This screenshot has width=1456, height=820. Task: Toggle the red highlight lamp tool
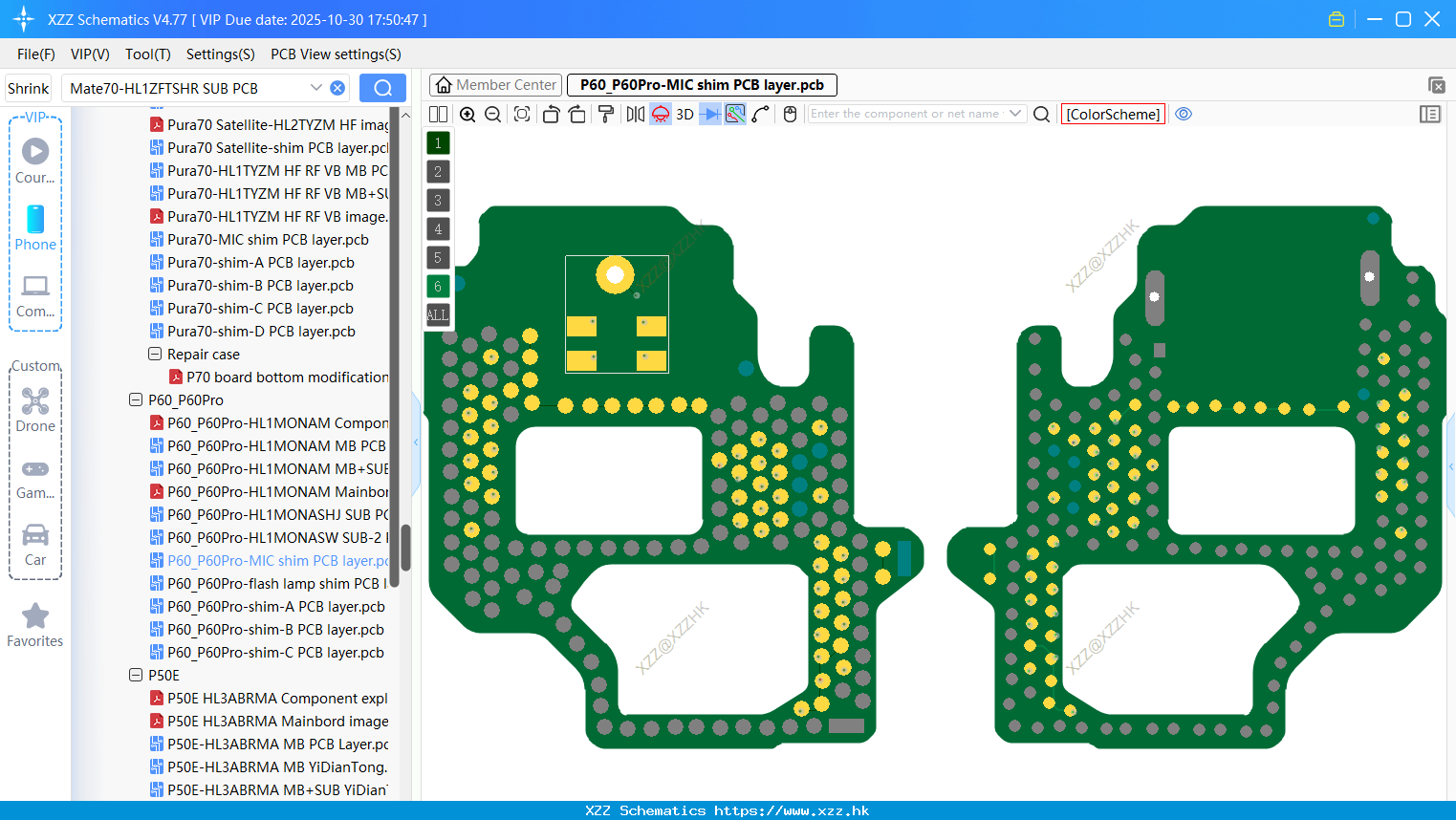(x=661, y=115)
